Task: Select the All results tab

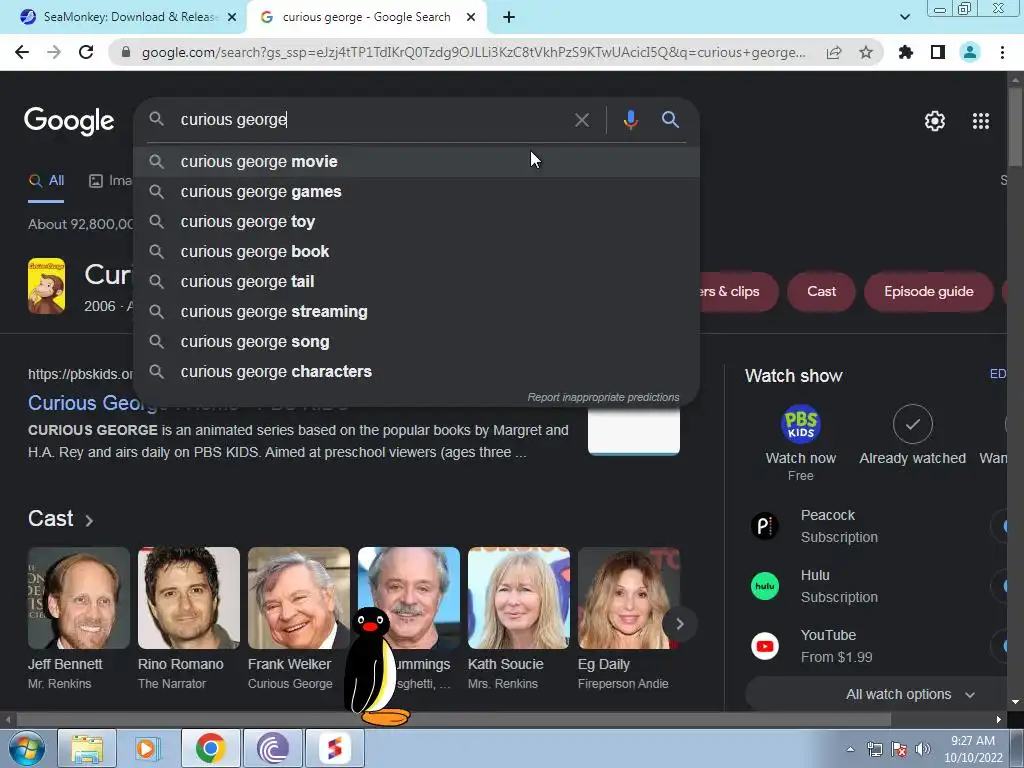Action: 46,181
